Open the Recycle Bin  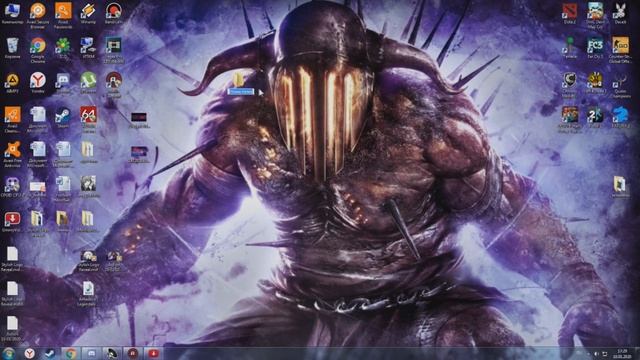pyautogui.click(x=12, y=48)
